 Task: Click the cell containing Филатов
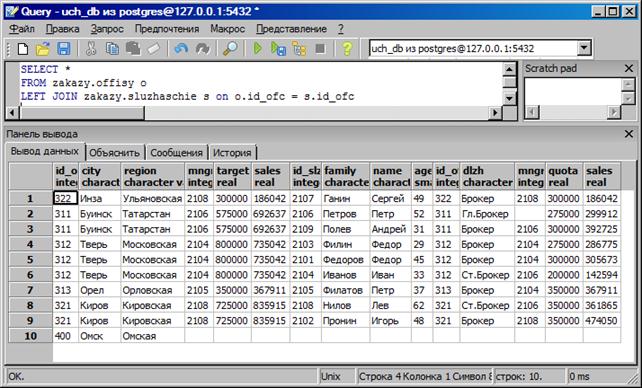pyautogui.click(x=346, y=290)
